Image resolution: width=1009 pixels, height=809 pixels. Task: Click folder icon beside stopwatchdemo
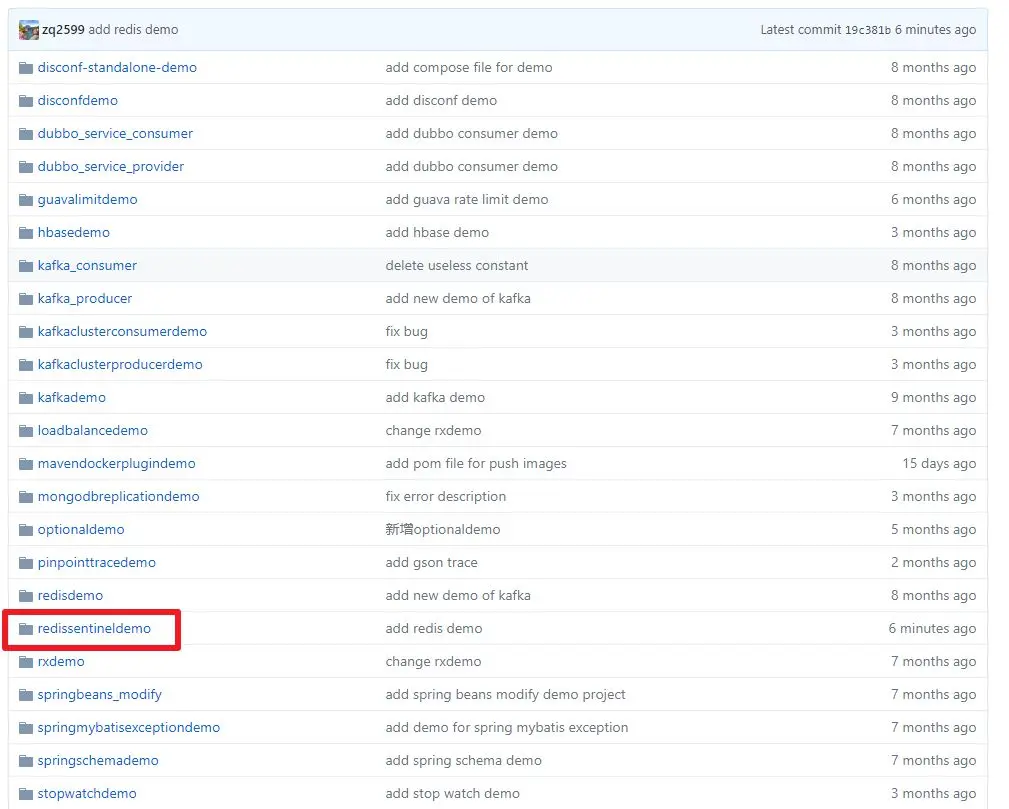[26, 794]
